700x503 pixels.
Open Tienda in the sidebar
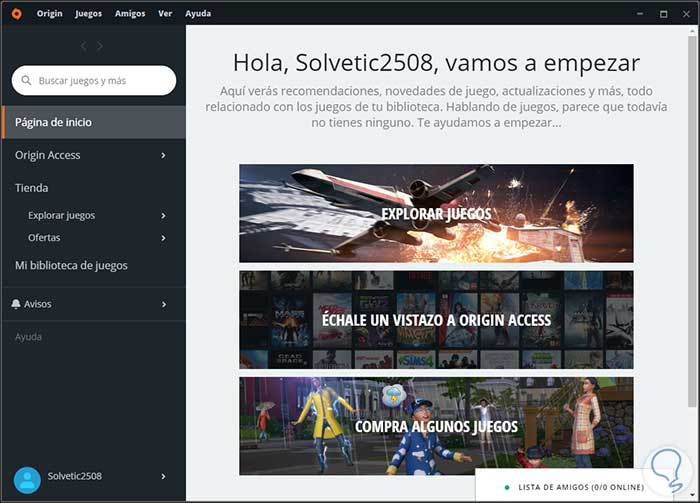pyautogui.click(x=31, y=188)
